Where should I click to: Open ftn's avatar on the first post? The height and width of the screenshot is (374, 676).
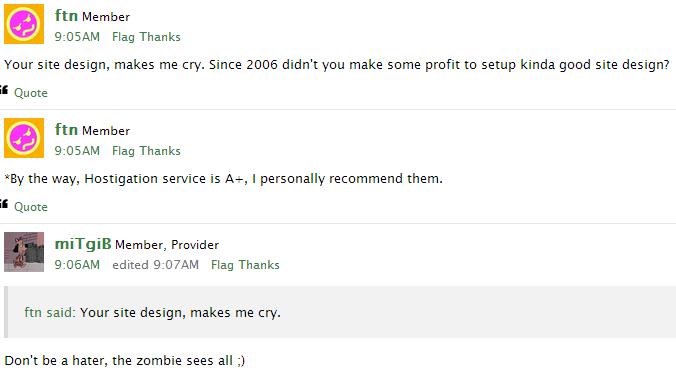(24, 24)
